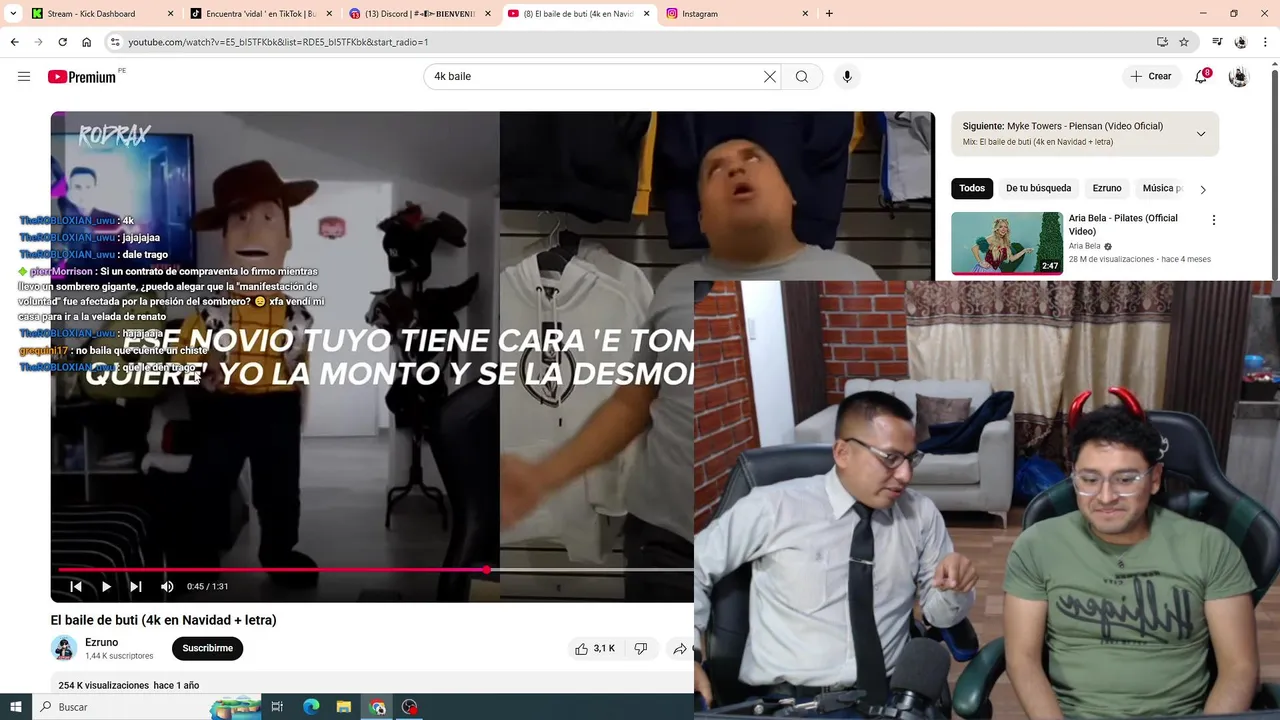
Task: Bookmark this page with the star icon
Action: pos(1184,42)
